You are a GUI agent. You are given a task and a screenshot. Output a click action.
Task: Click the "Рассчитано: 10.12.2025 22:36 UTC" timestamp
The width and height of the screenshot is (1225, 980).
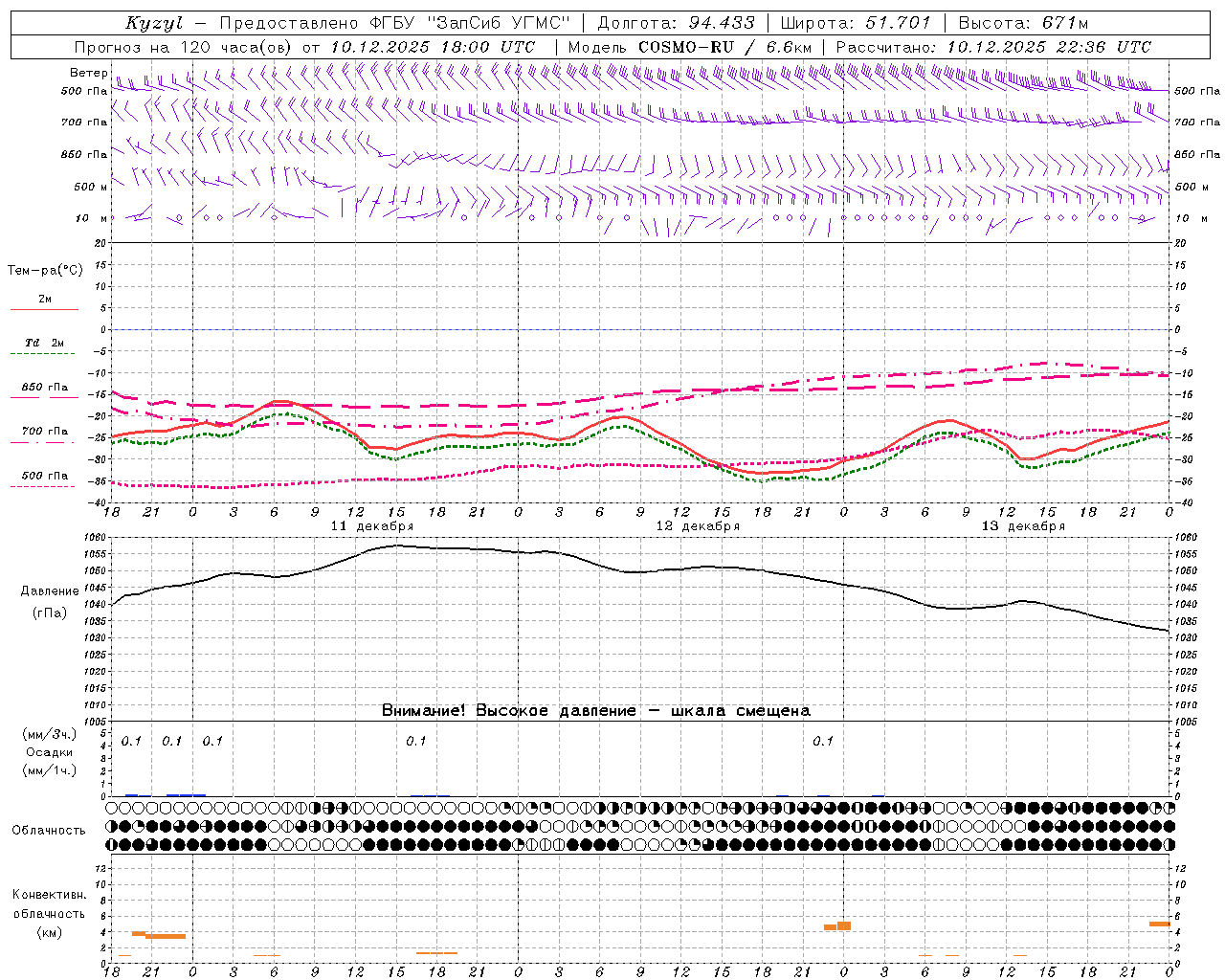click(993, 47)
